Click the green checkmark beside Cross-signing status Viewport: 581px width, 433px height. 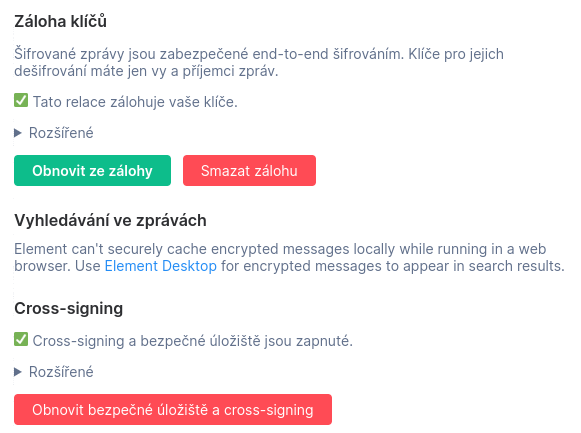[21, 339]
